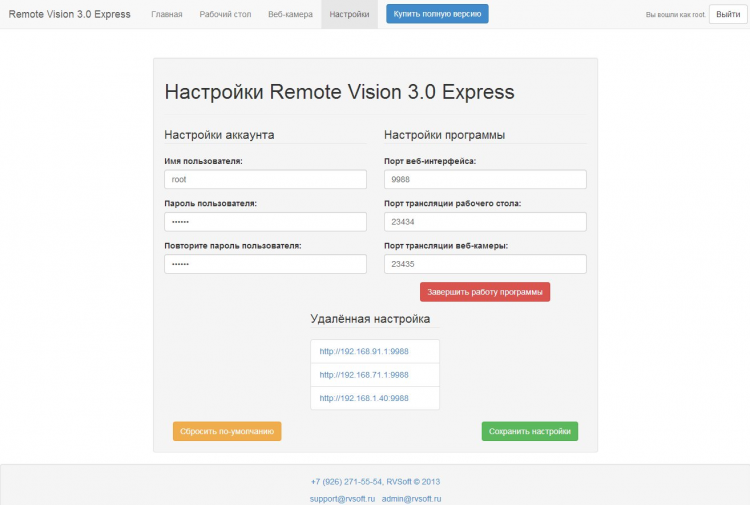Image resolution: width=750 pixels, height=505 pixels.
Task: Click Завершить работу программы button
Action: point(485,292)
